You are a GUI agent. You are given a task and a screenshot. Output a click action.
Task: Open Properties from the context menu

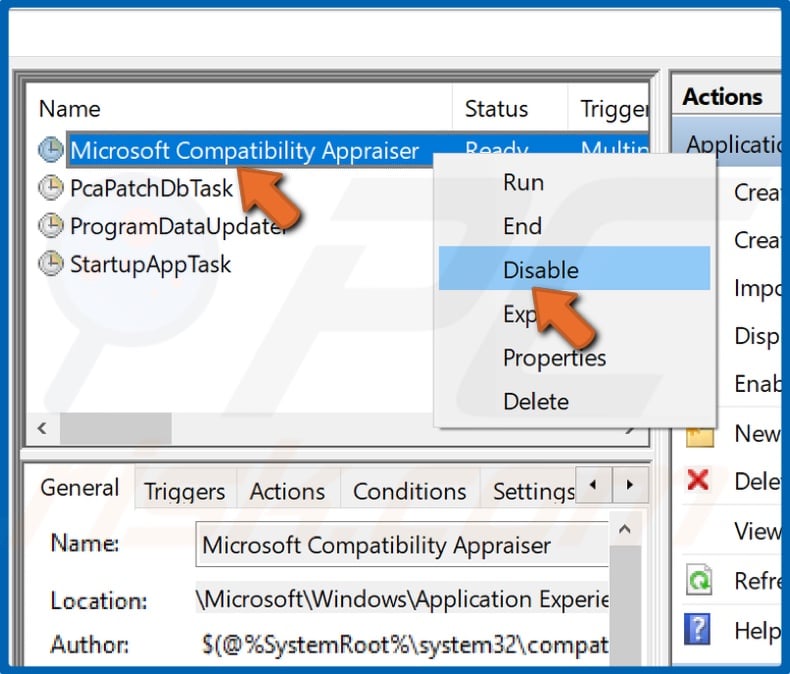[574, 358]
